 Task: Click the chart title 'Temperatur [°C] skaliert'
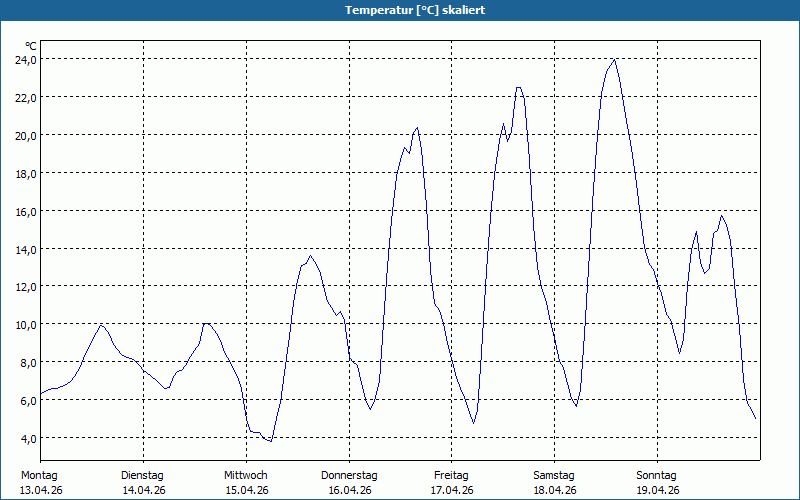[415, 10]
